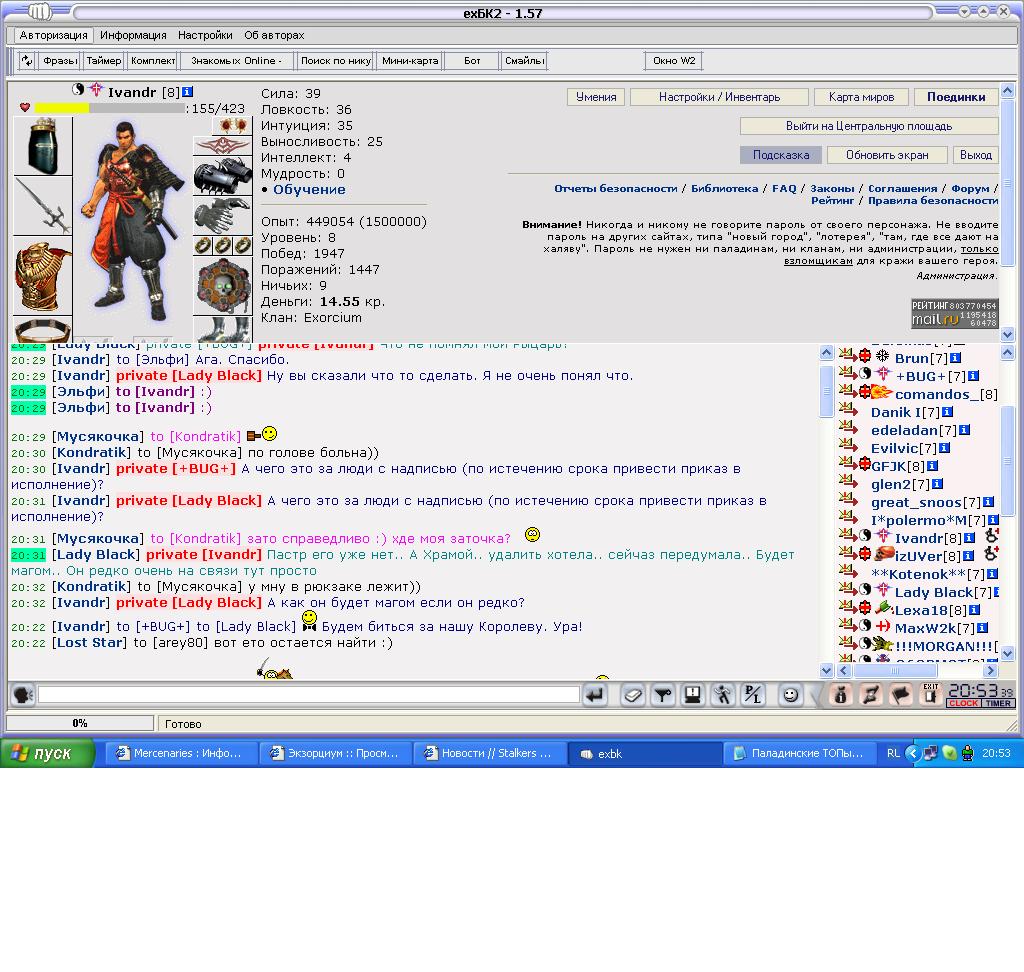Open the Настройки menu
The image size is (1024, 972).
[x=205, y=35]
